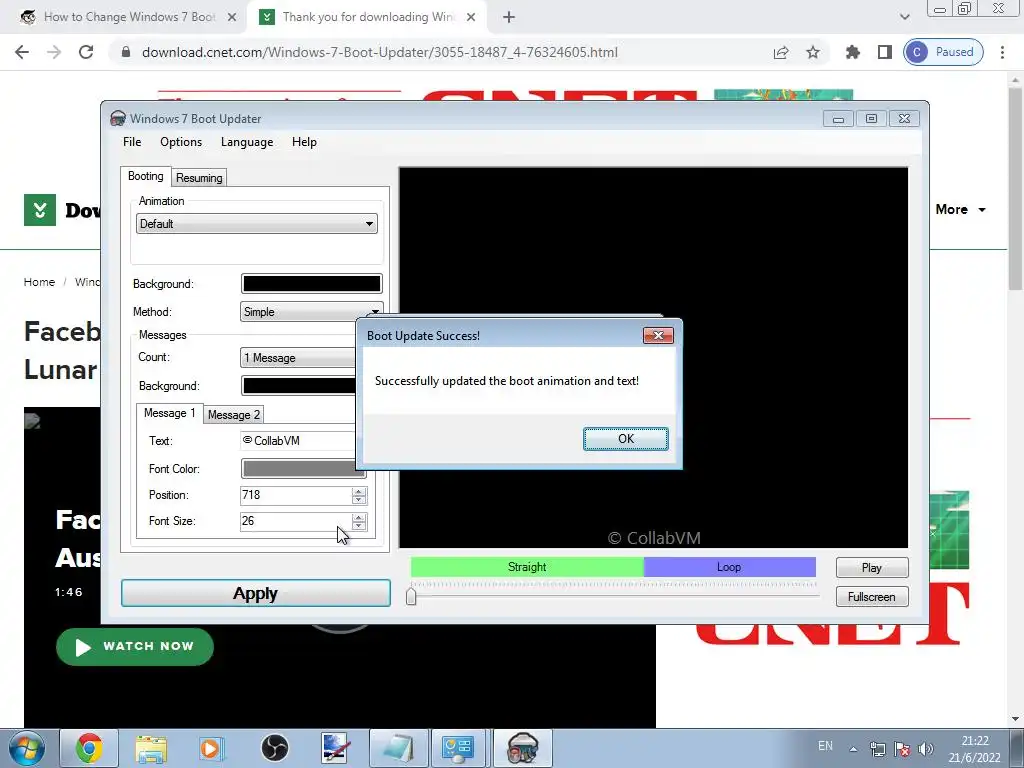Open Windows Media Player from taskbar
This screenshot has height=768, width=1024.
pos(210,748)
